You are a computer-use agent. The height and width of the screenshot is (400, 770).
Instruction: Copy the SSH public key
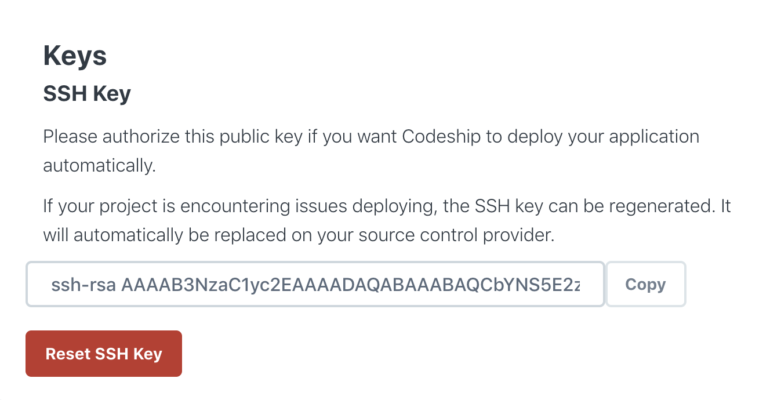(645, 284)
